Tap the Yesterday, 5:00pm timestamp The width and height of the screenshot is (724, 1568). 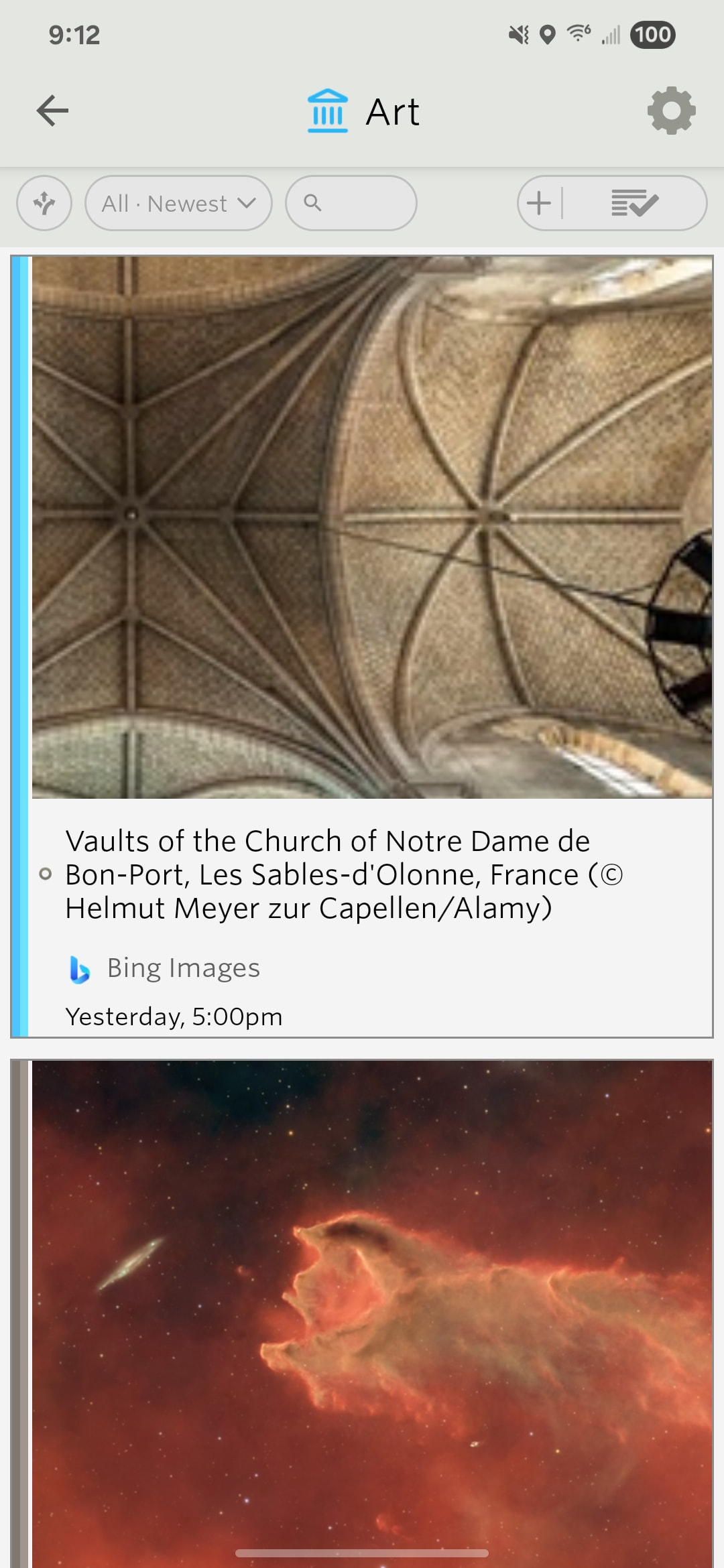[174, 1017]
